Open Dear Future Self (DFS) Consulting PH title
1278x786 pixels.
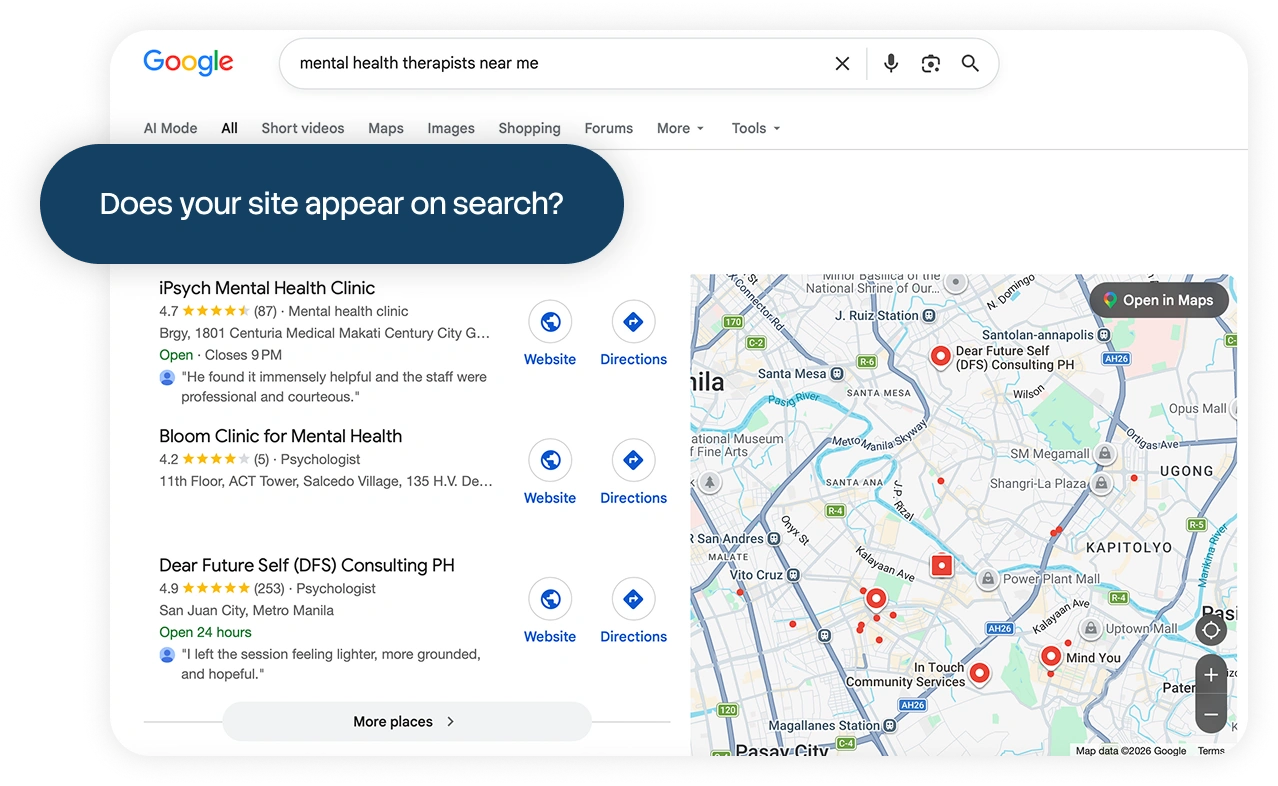pos(307,565)
